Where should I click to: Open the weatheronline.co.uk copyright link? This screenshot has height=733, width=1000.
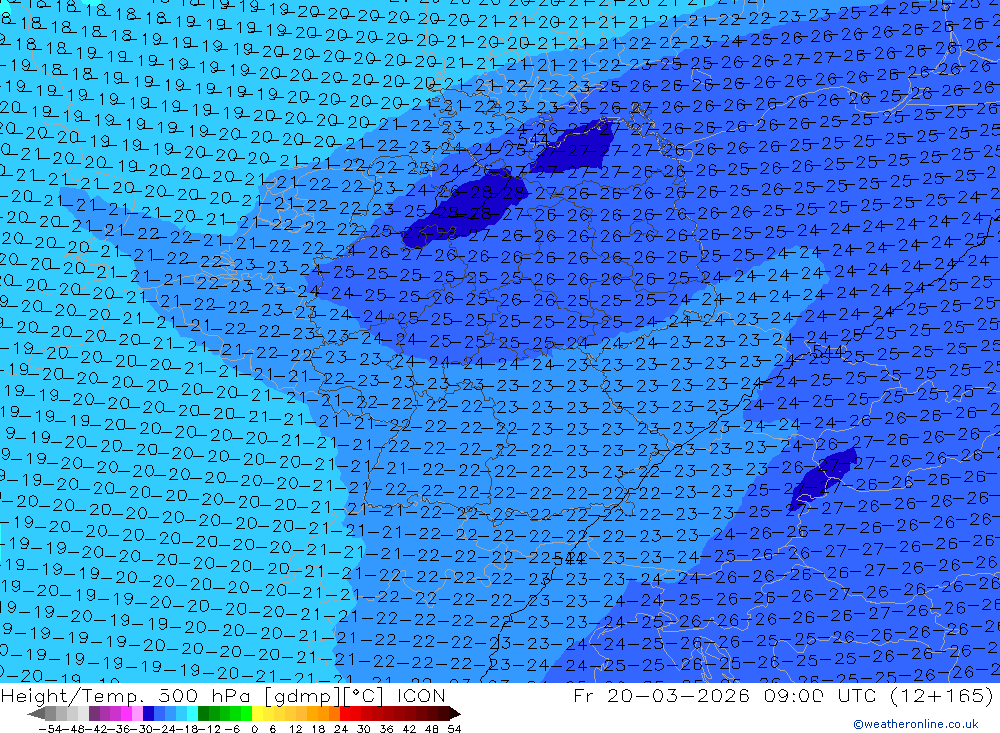click(915, 724)
